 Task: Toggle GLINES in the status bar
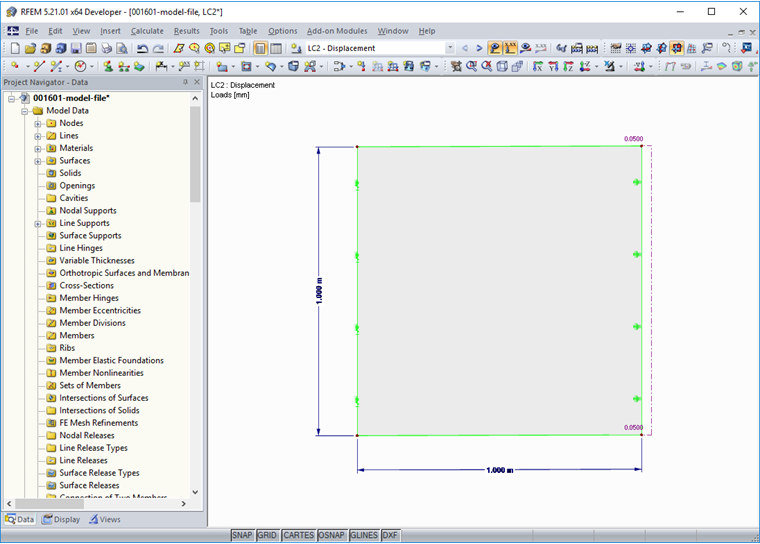(x=364, y=535)
